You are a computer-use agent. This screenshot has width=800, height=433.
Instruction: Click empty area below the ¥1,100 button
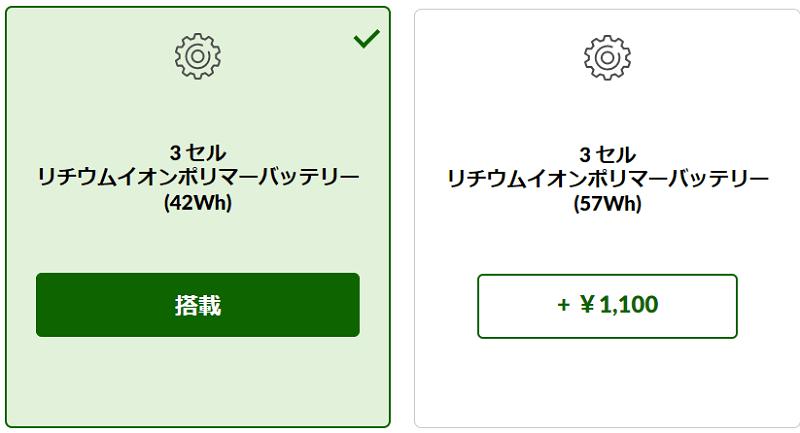point(607,381)
